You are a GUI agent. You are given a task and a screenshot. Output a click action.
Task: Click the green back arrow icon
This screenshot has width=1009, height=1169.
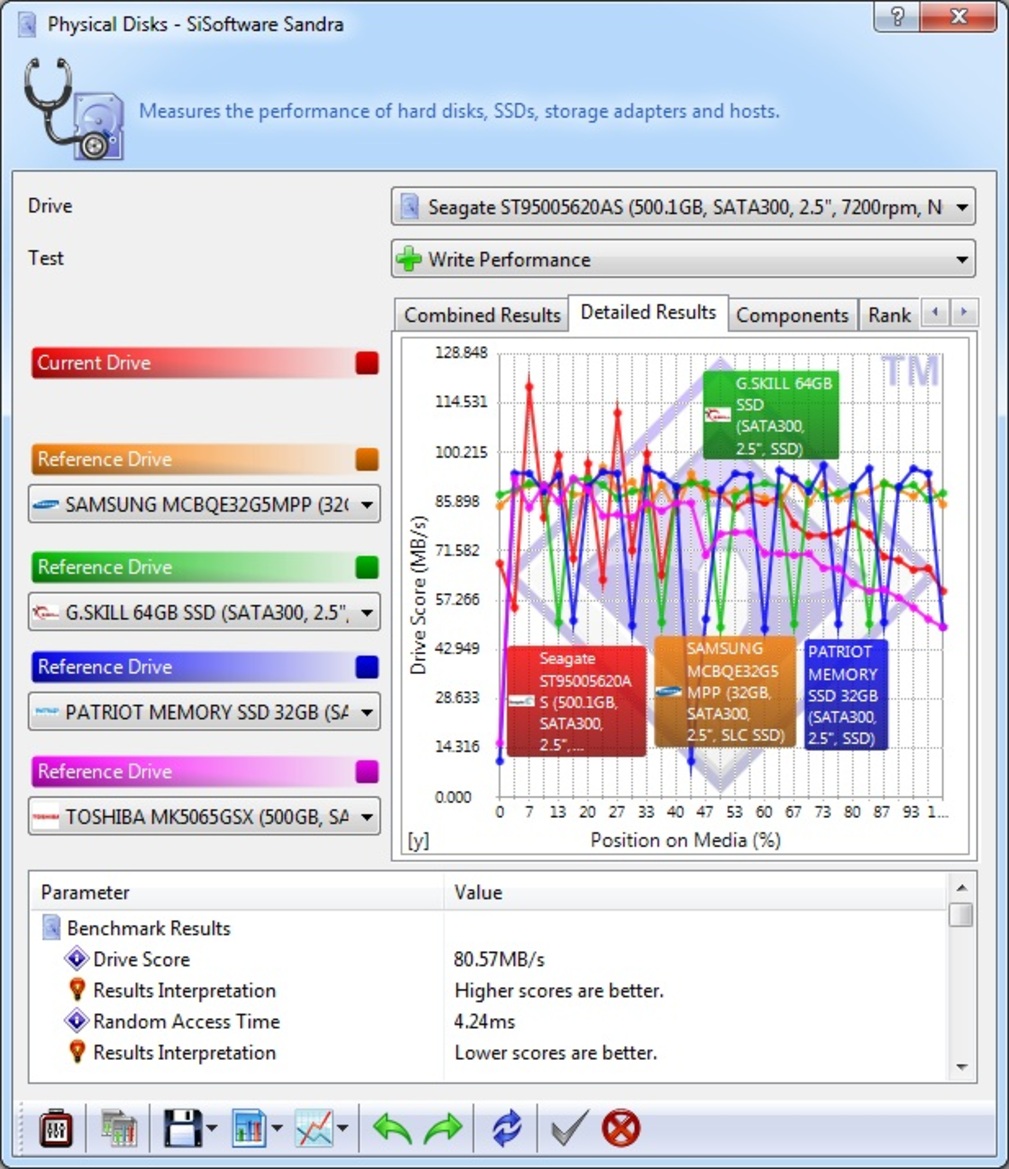(x=392, y=1128)
